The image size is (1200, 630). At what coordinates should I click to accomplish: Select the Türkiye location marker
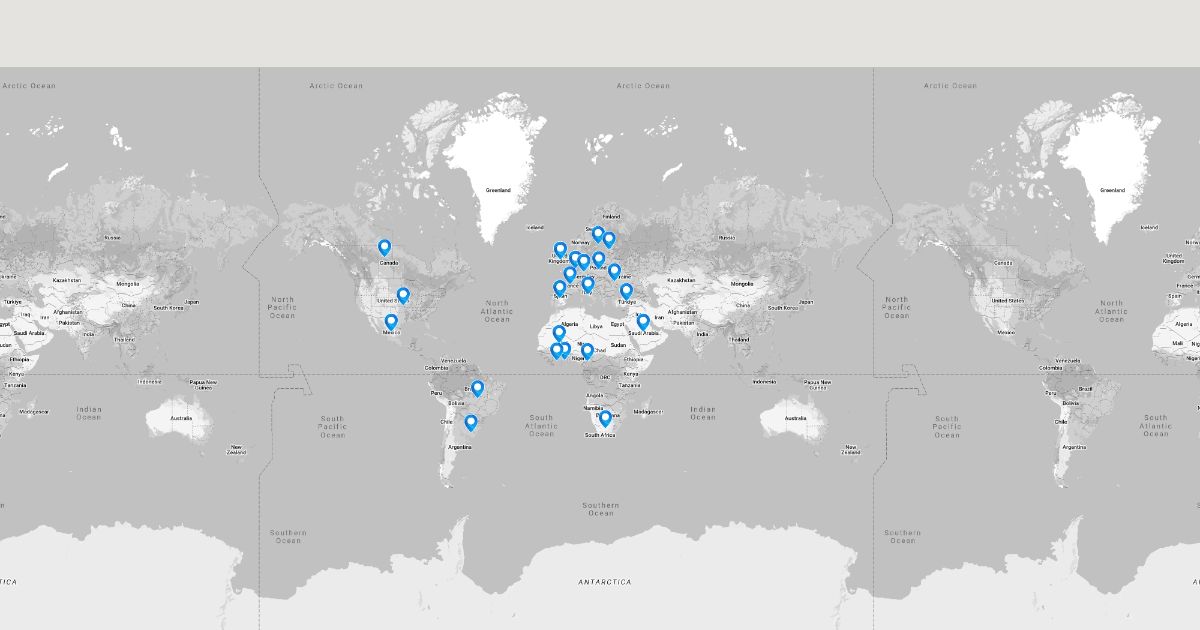(x=626, y=291)
